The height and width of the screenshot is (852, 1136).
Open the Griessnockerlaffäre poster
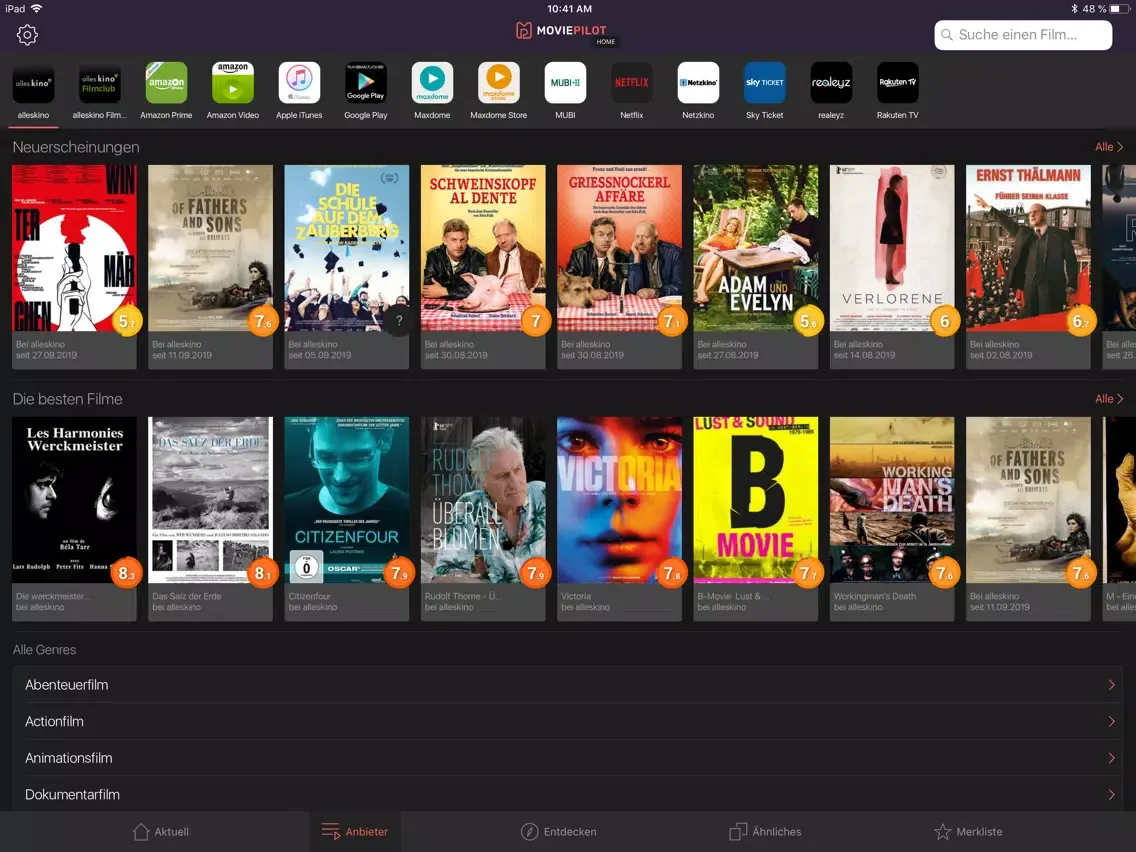point(619,248)
